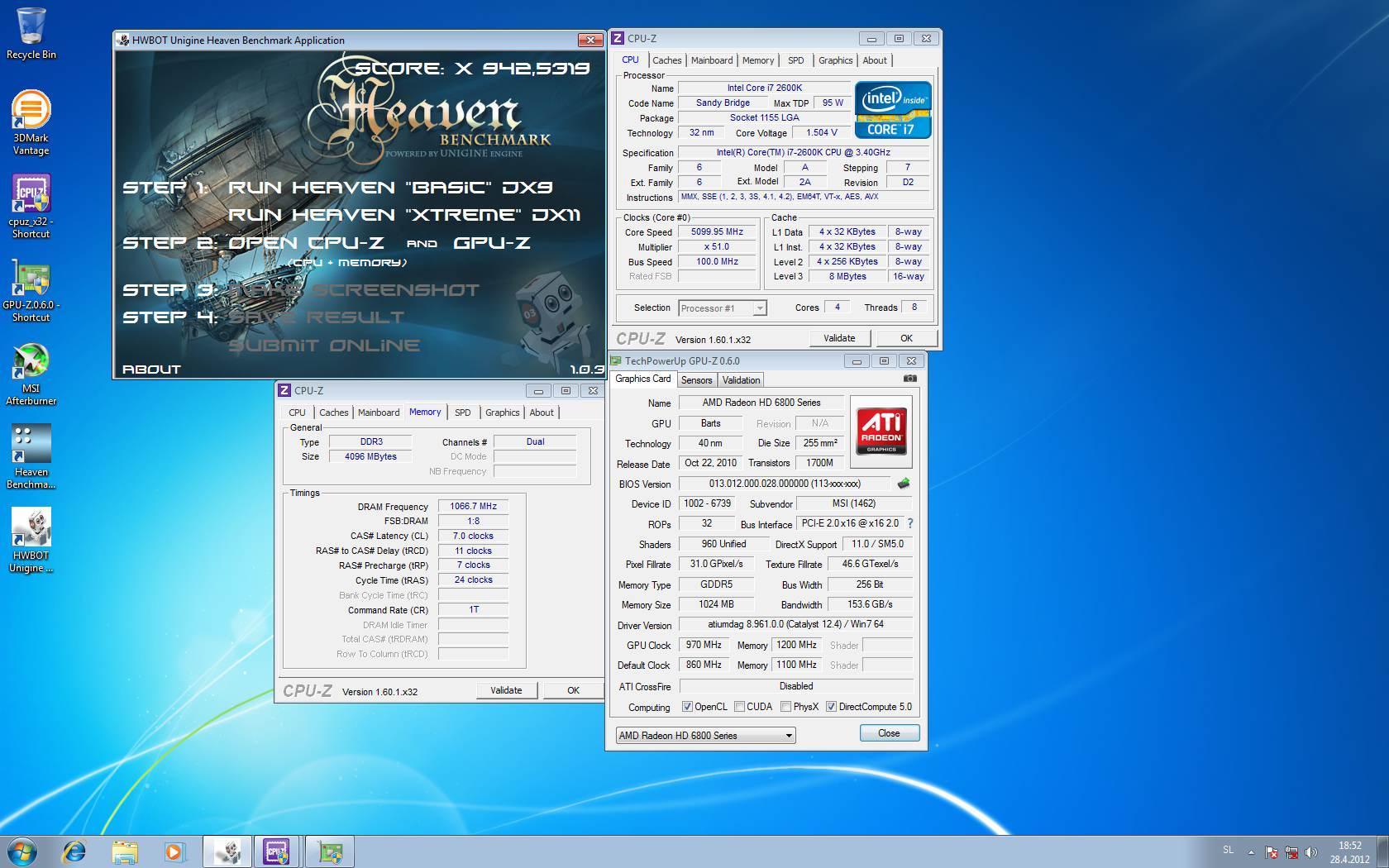The height and width of the screenshot is (868, 1389).
Task: Open the Processor #1 selection dropdown
Action: point(723,308)
